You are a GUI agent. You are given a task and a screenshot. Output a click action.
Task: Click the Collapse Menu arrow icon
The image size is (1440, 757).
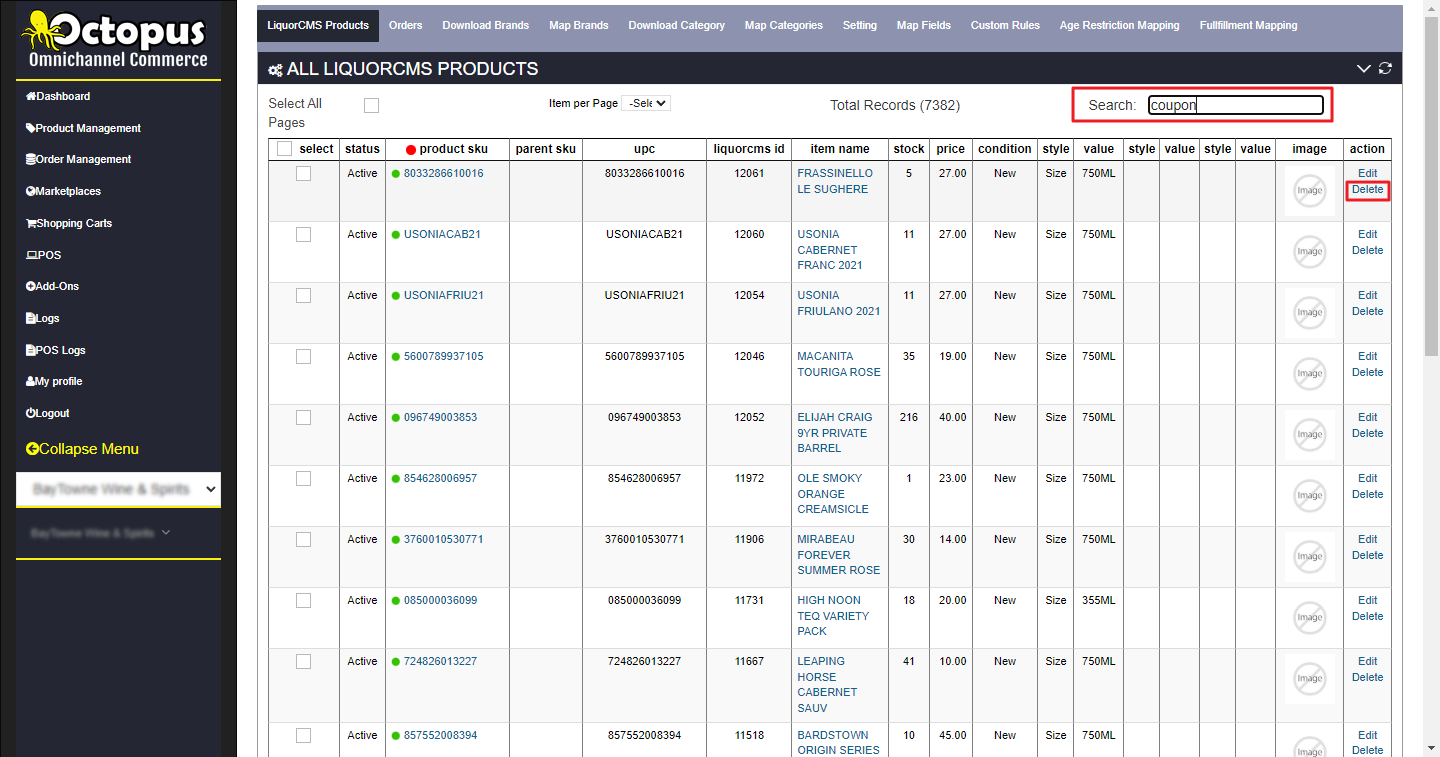[32, 449]
